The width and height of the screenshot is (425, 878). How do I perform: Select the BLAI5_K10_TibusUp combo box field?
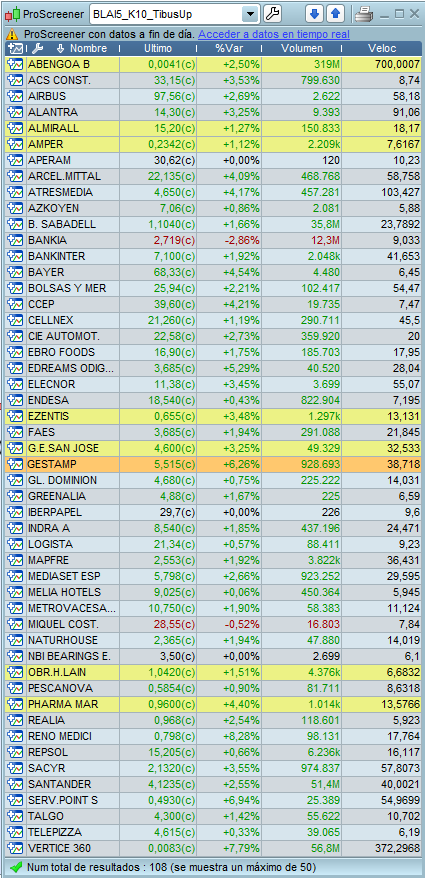[x=174, y=13]
